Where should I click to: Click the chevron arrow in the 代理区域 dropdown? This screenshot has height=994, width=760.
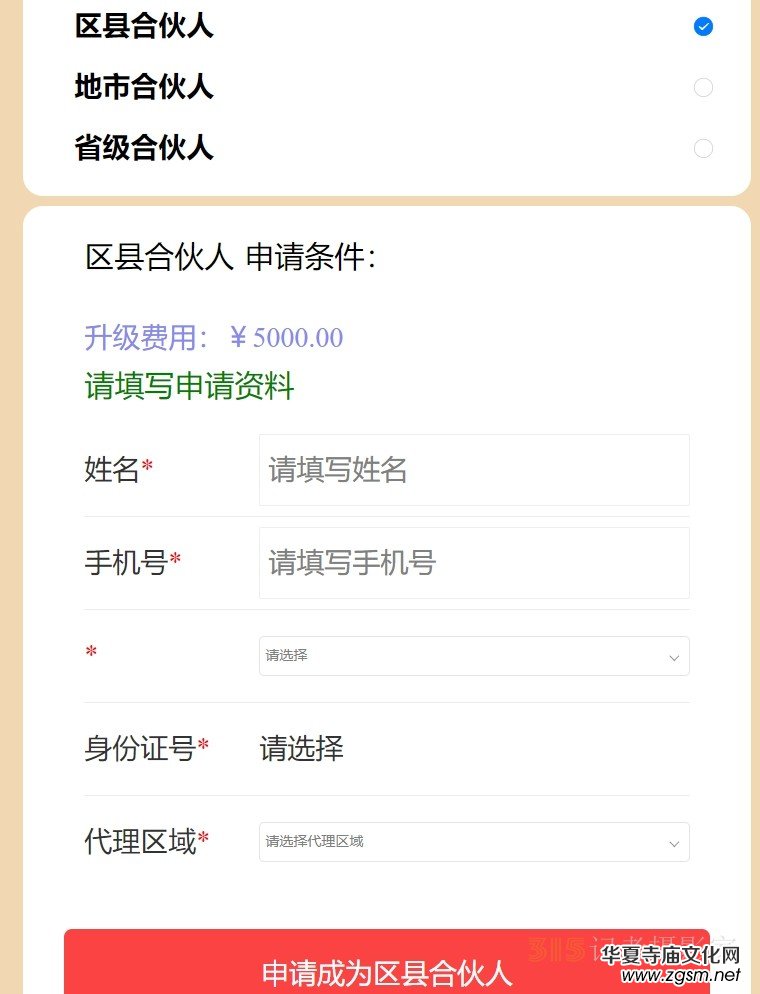pos(674,844)
